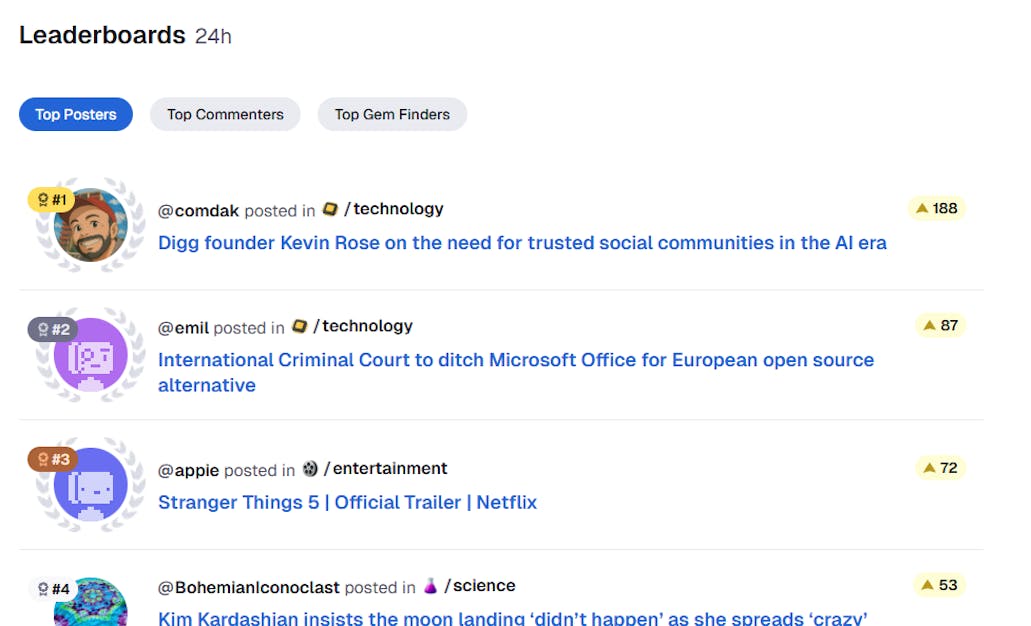The width and height of the screenshot is (1031, 626).
Task: Click the #2 silver rank badge
Action: (x=52, y=329)
